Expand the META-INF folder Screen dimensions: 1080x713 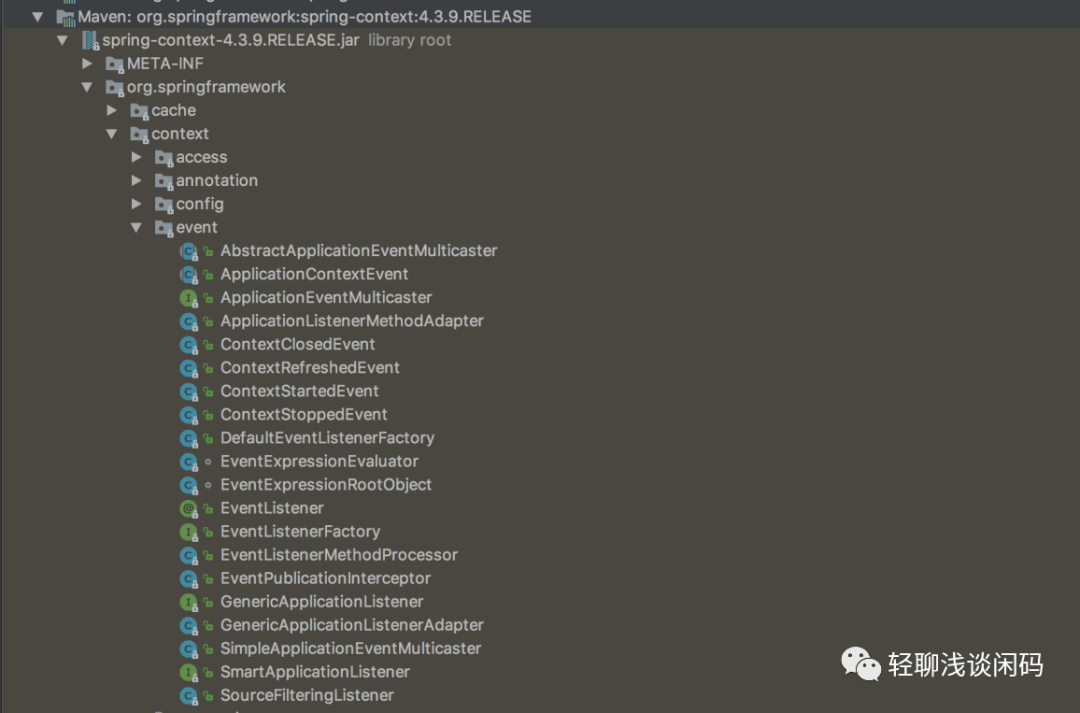pos(87,63)
